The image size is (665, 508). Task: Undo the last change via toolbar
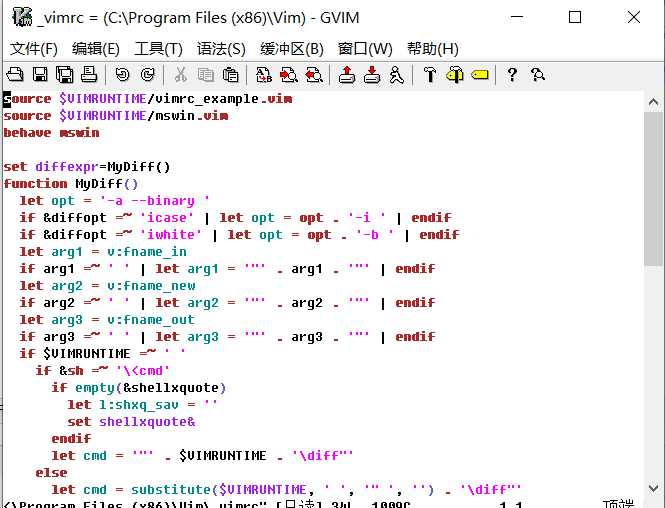click(123, 75)
